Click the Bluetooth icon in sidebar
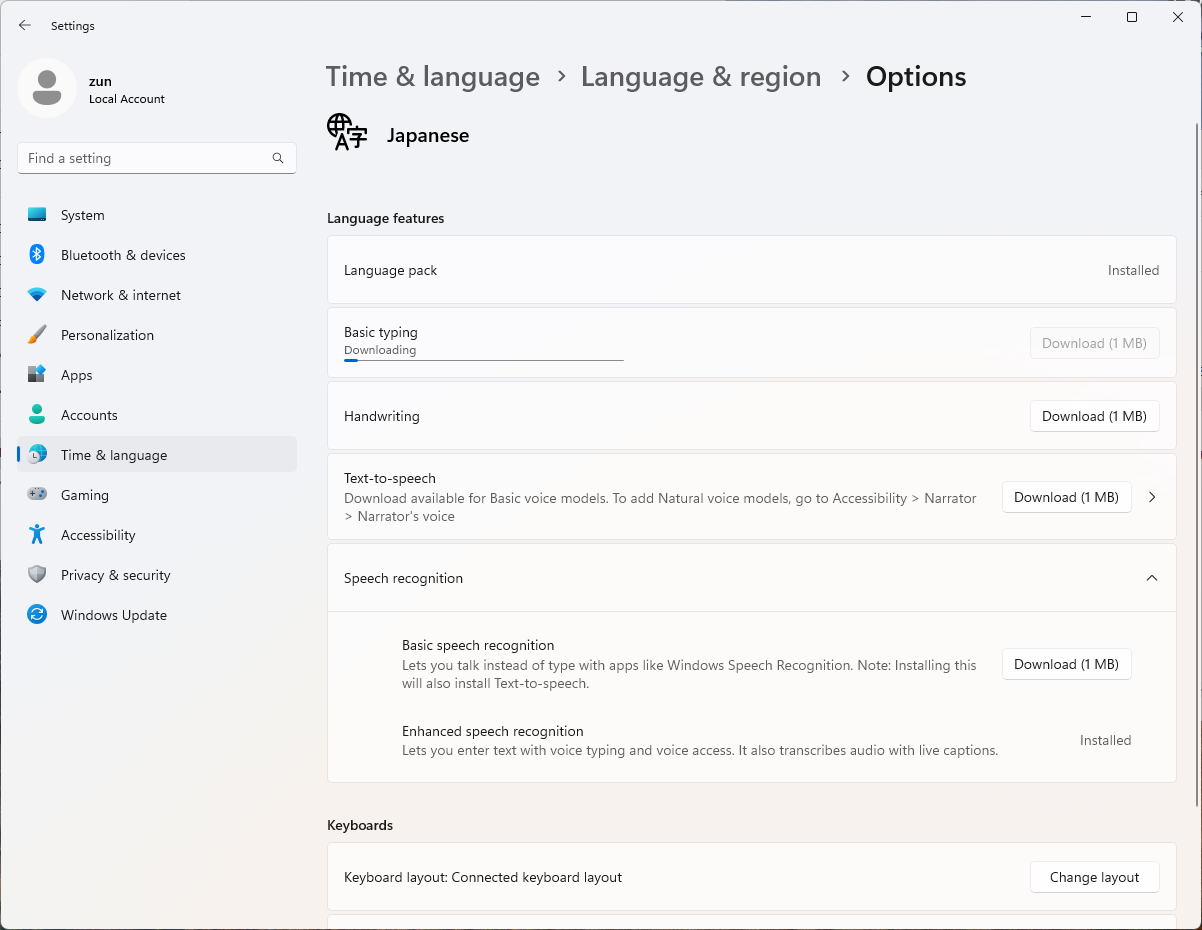The image size is (1202, 930). 37,255
